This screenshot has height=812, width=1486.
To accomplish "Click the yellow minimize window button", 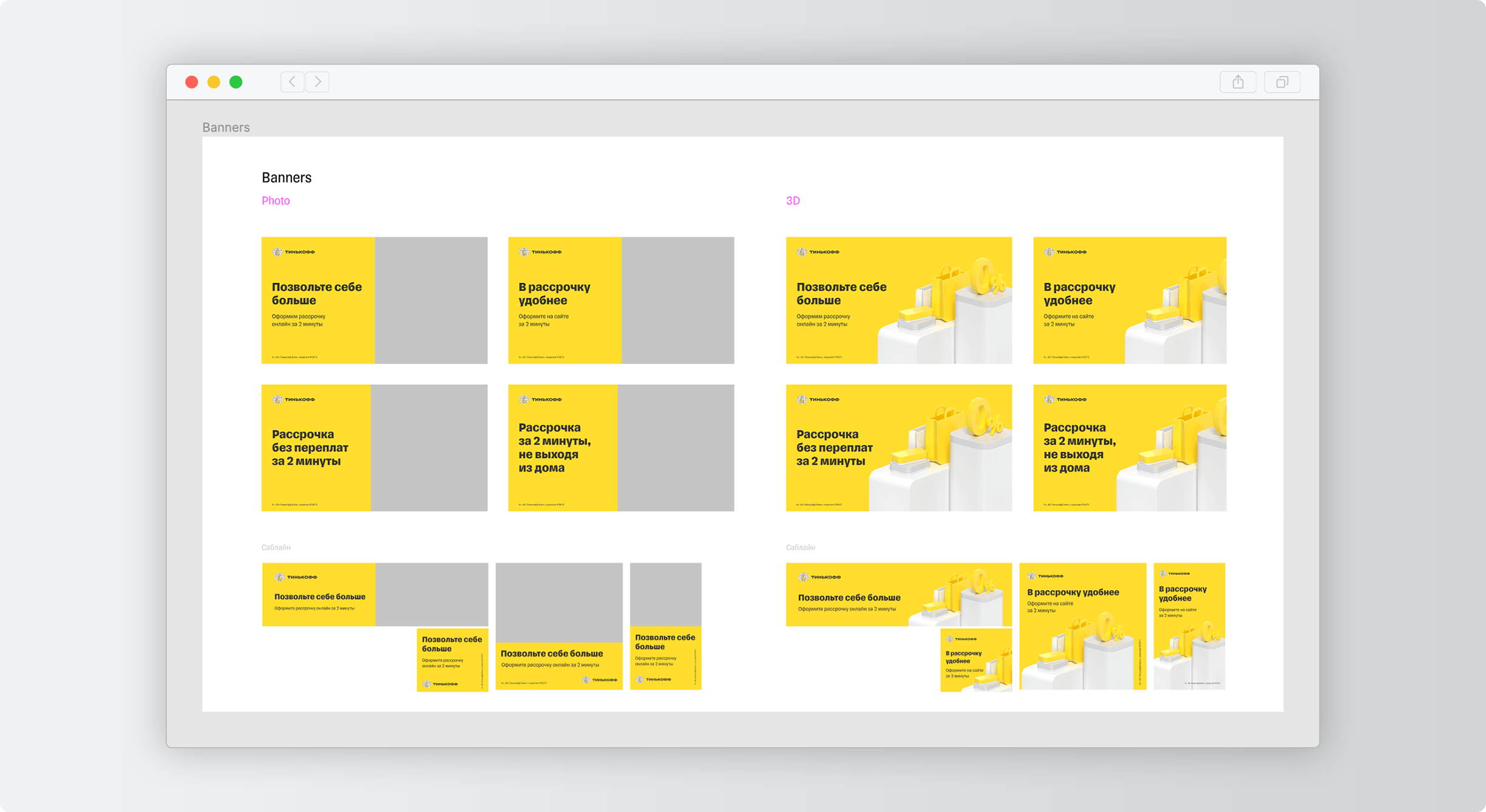I will click(x=214, y=82).
